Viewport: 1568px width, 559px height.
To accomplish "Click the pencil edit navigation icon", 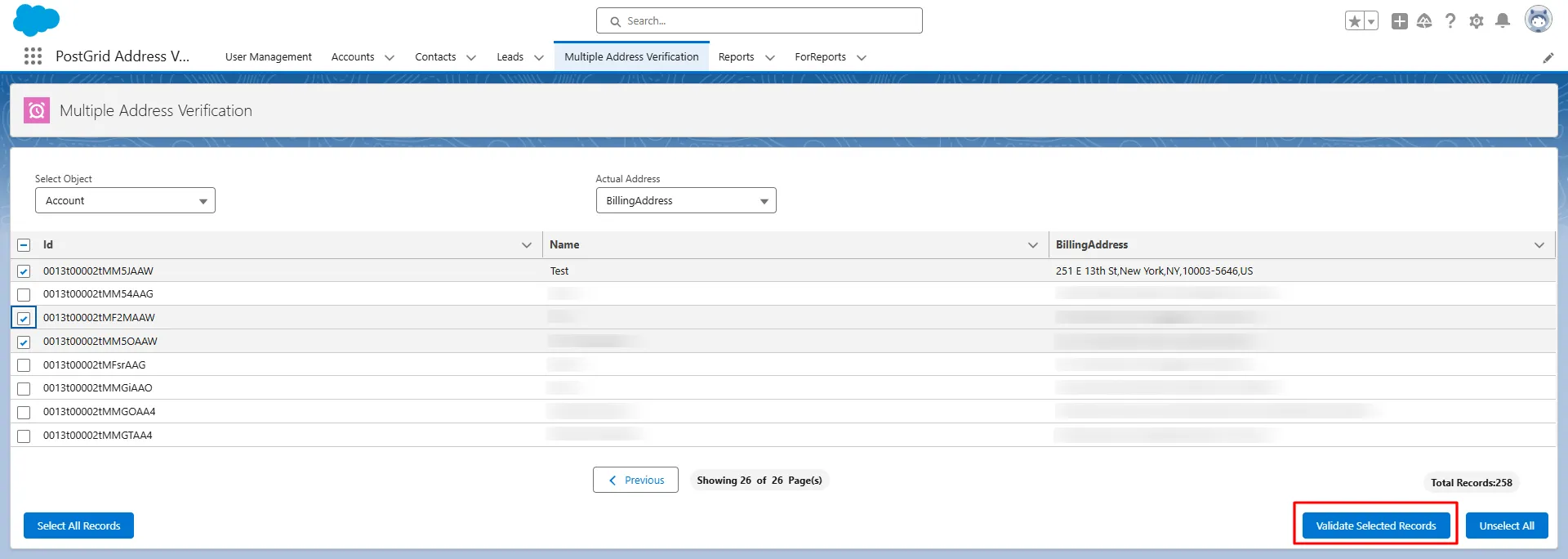I will click(x=1548, y=57).
